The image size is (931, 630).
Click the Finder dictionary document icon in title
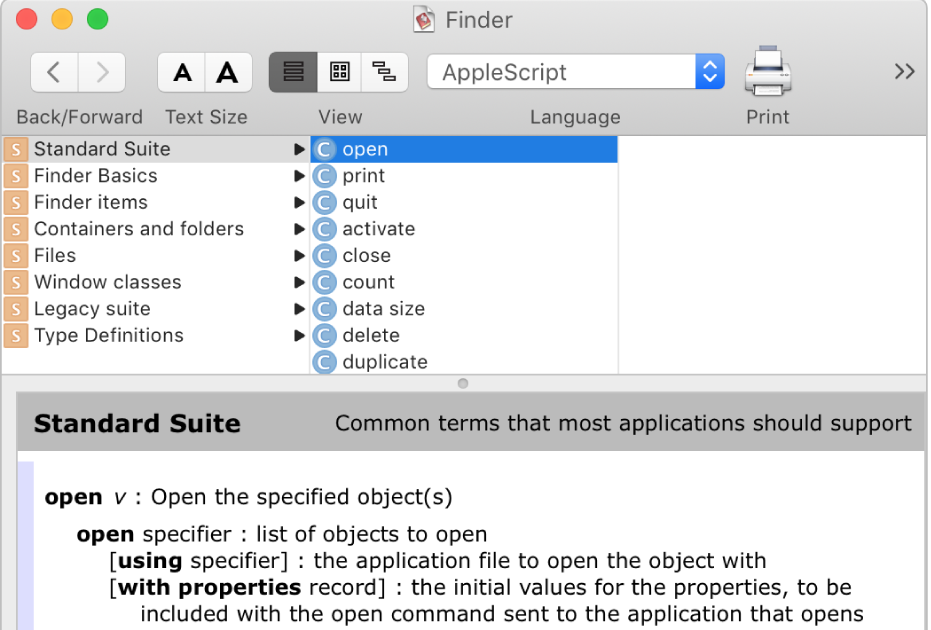tap(424, 20)
